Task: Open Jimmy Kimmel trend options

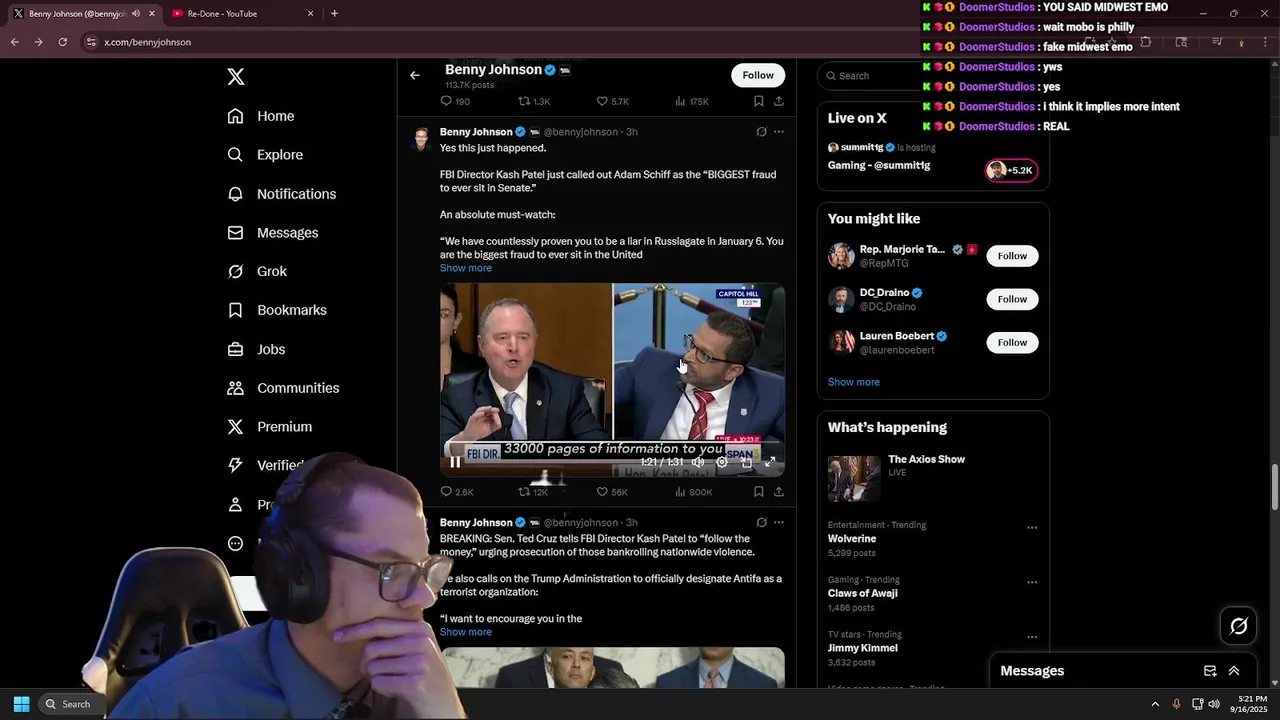Action: [1032, 637]
